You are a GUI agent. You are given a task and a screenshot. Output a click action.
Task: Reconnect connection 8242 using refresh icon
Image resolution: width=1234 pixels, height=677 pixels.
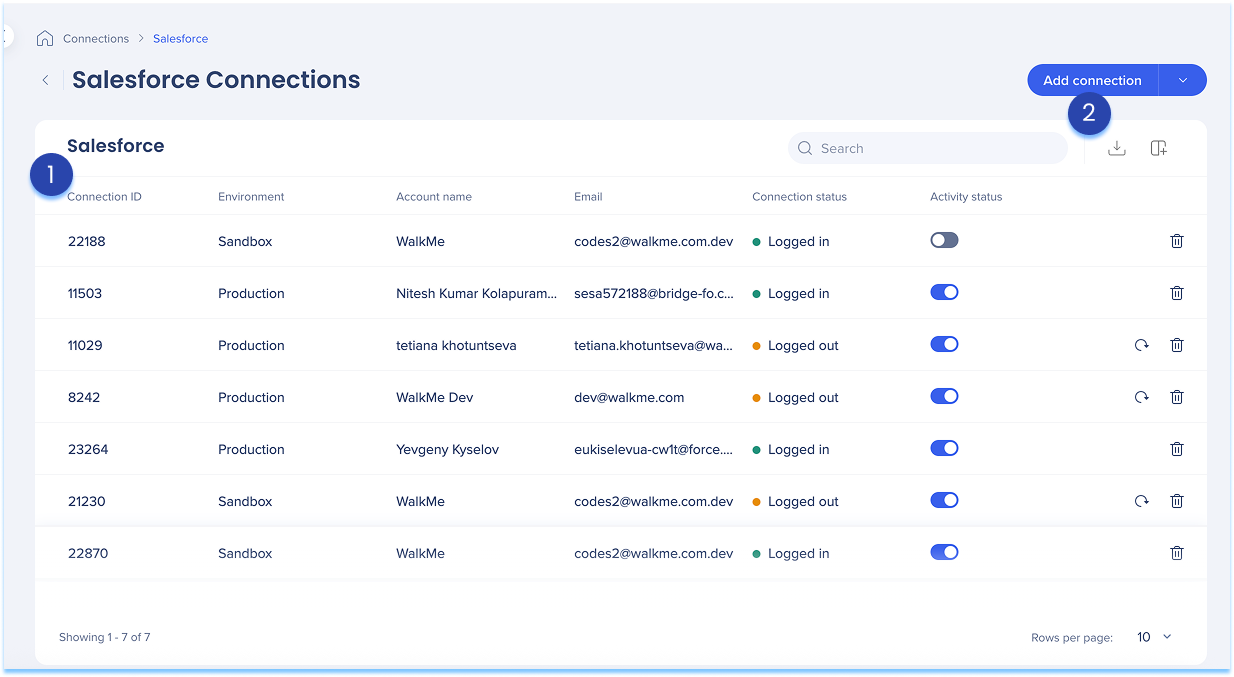click(x=1141, y=397)
